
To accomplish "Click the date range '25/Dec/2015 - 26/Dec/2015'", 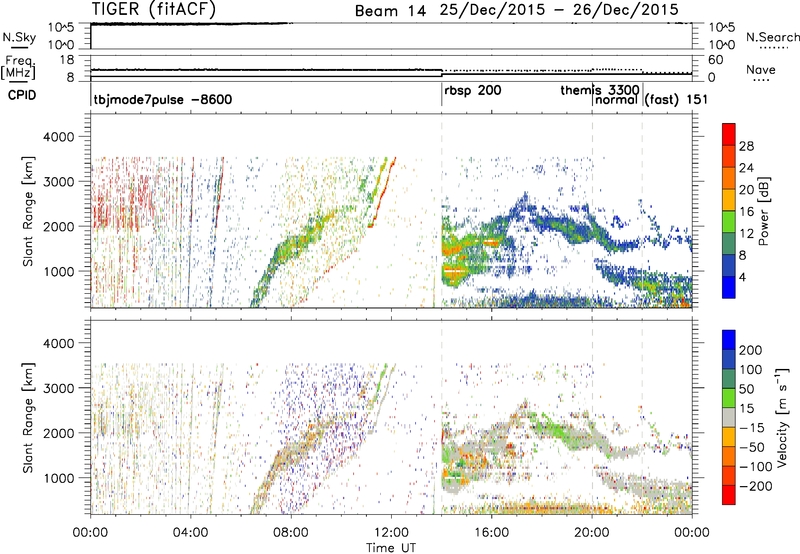I will [x=559, y=10].
